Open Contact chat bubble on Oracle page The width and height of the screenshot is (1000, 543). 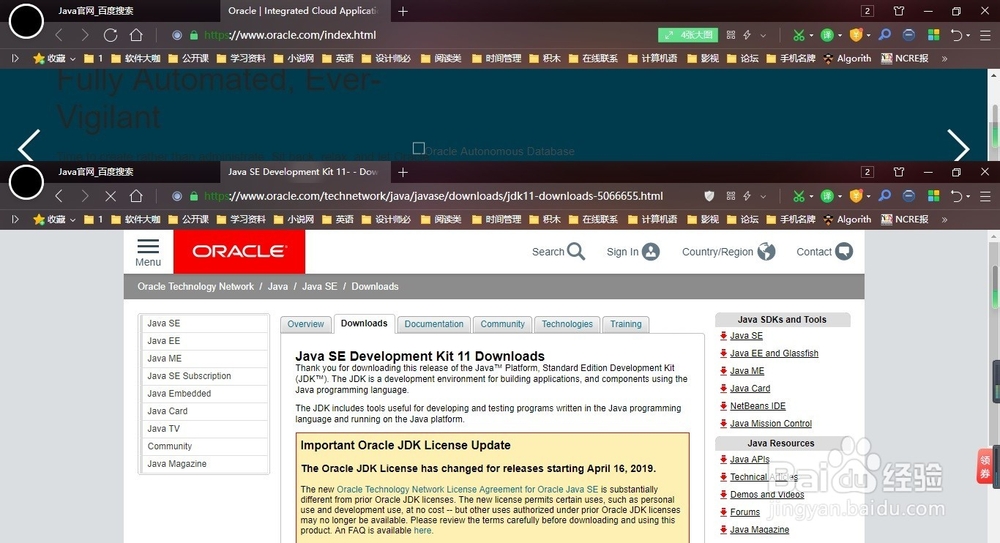tap(844, 251)
